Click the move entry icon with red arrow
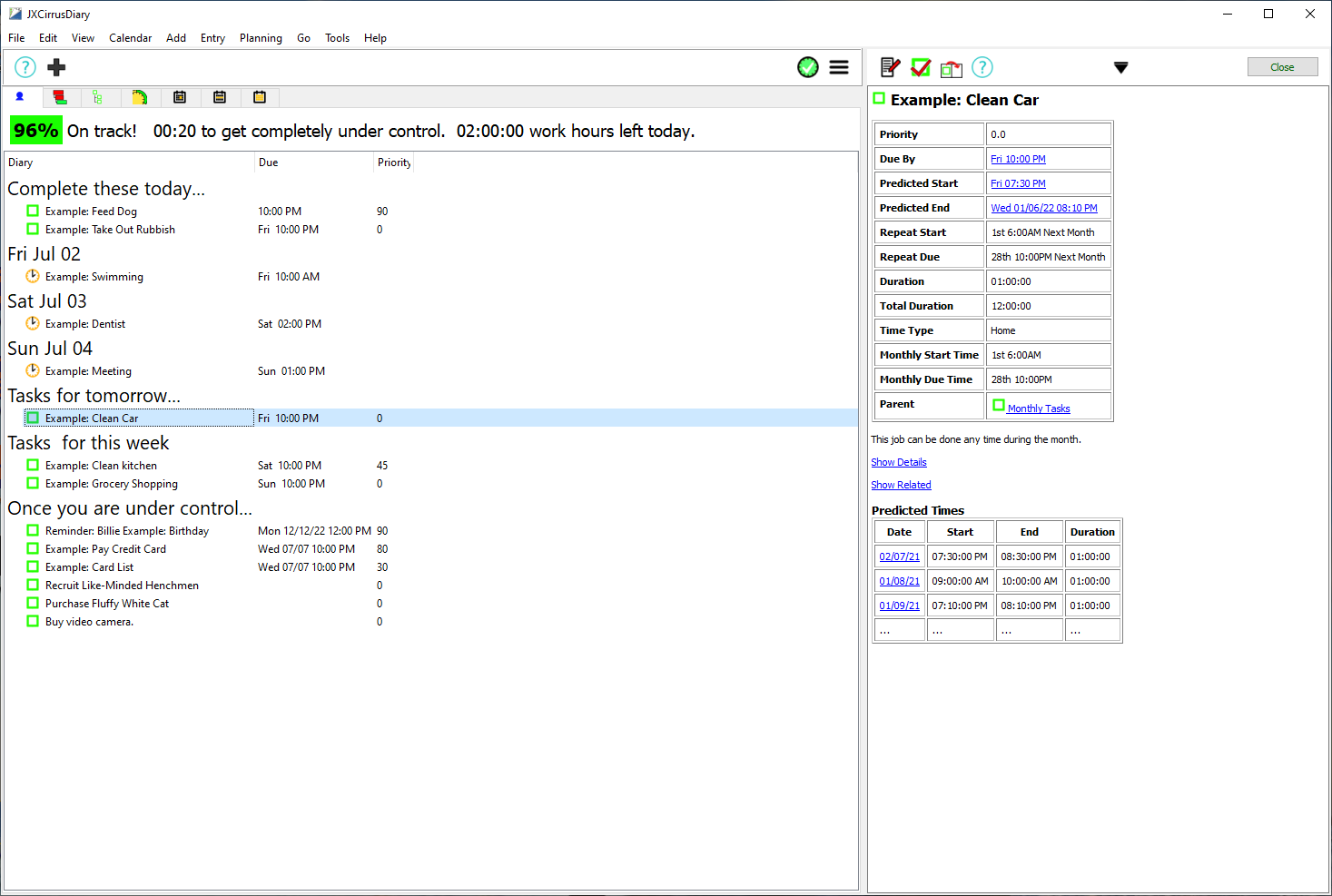Screen dimensions: 1332x896 coord(951,68)
